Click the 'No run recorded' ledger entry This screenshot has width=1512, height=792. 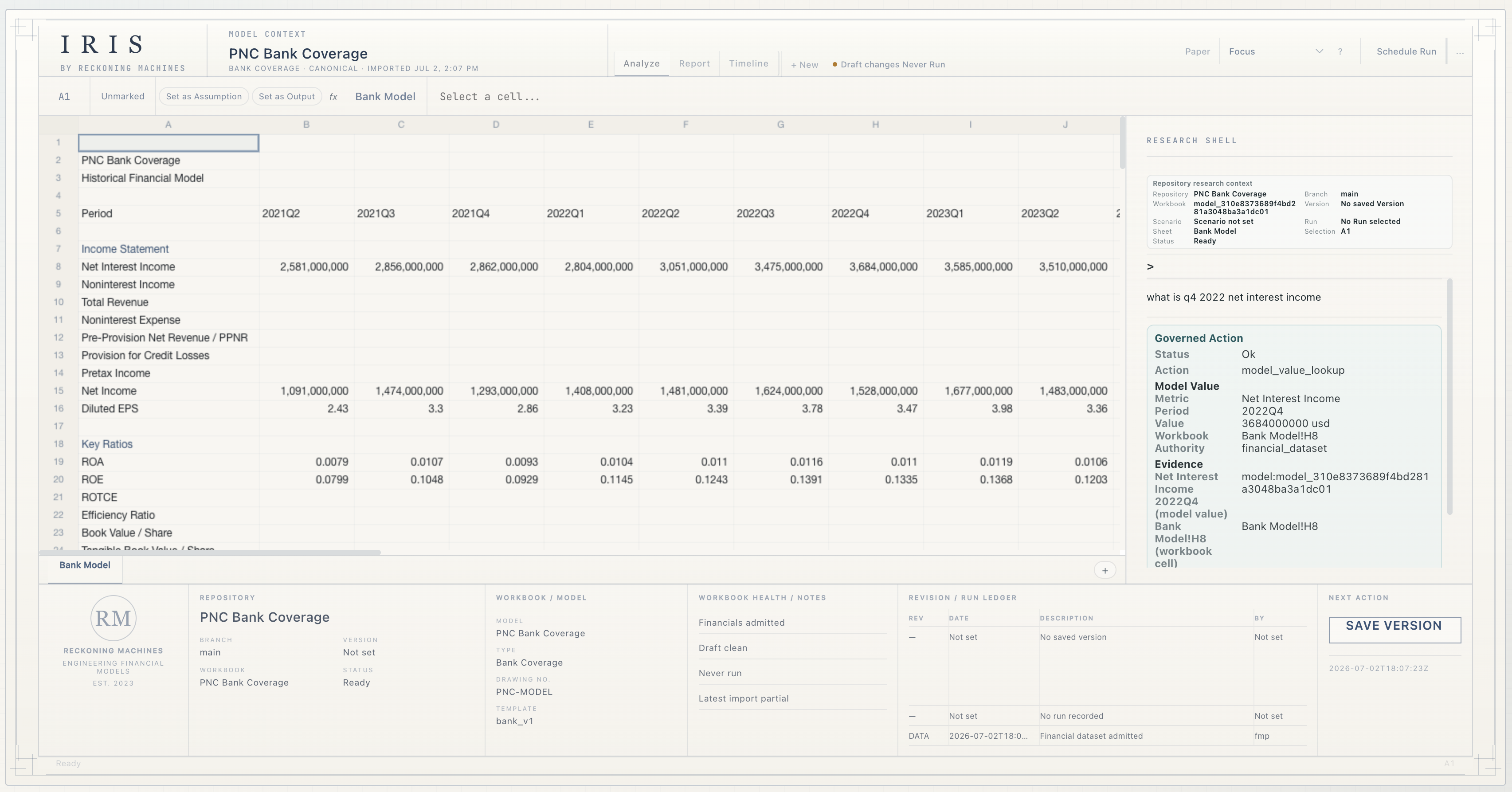click(1071, 716)
